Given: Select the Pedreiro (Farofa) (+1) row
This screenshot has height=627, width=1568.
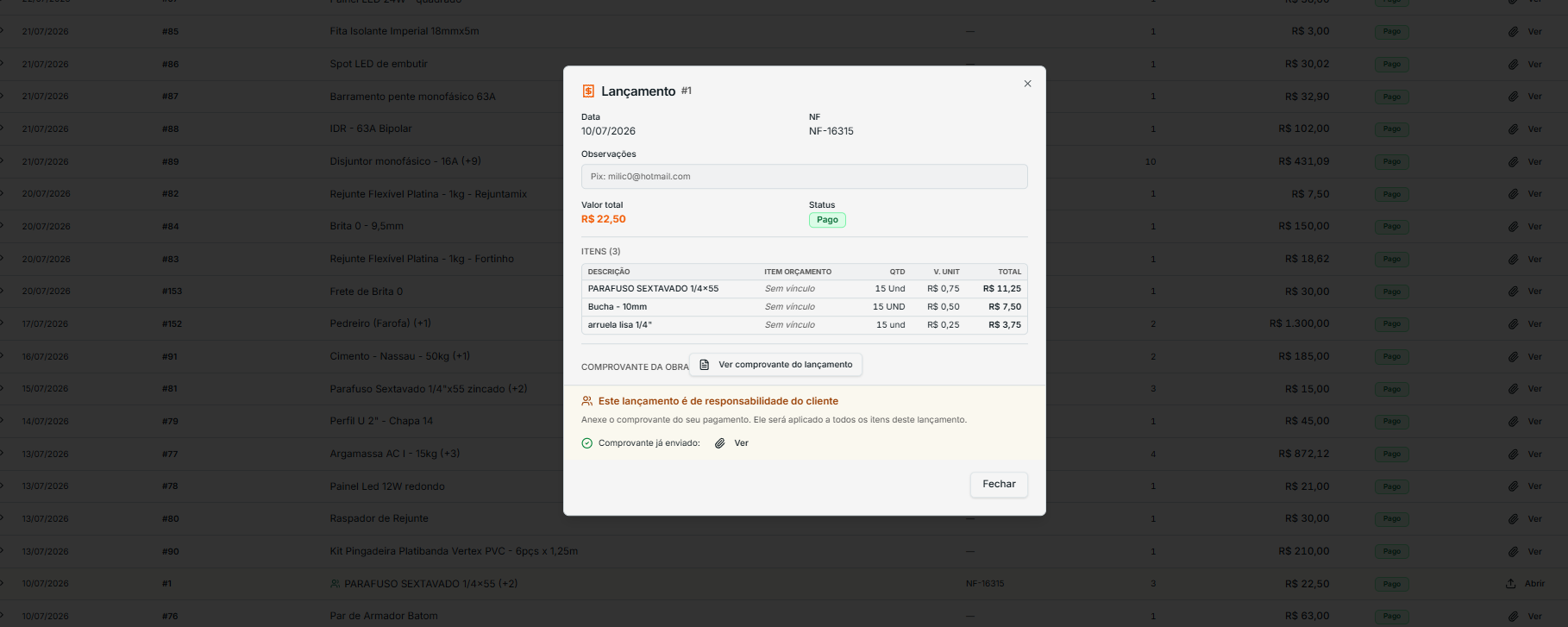Looking at the screenshot, I should pyautogui.click(x=784, y=324).
